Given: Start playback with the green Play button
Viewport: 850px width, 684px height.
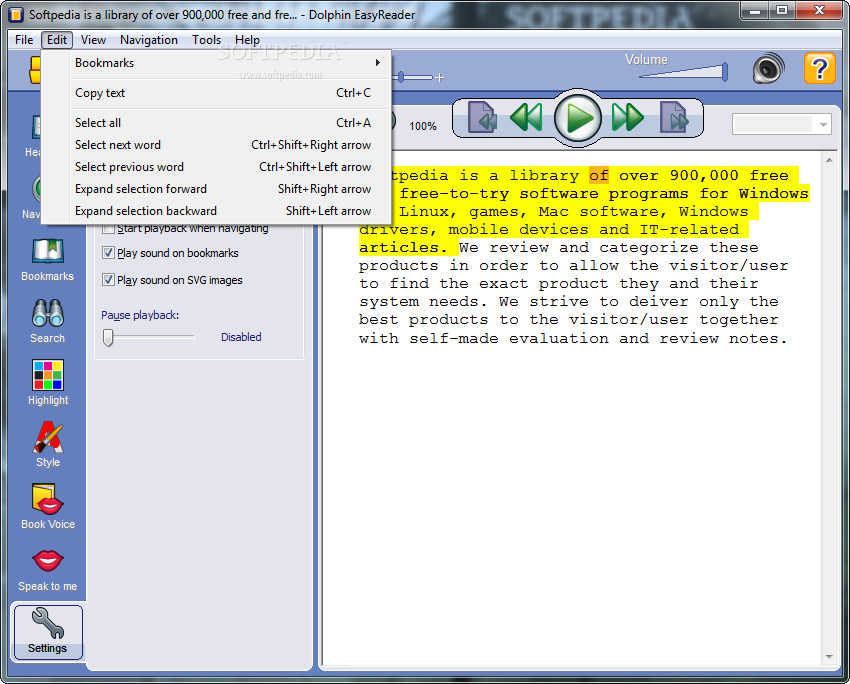Looking at the screenshot, I should coord(578,118).
